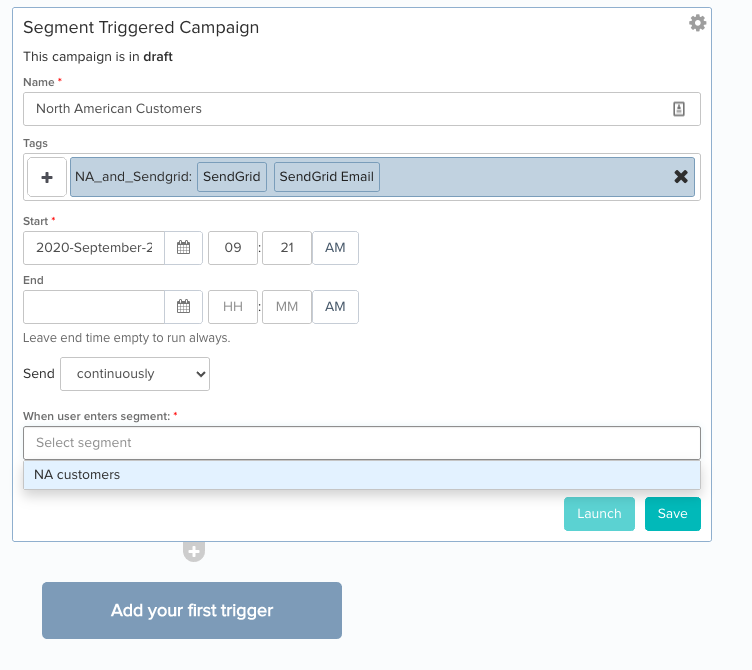Viewport: 752px width, 670px height.
Task: Click the Start hour field showing 09
Action: (233, 247)
